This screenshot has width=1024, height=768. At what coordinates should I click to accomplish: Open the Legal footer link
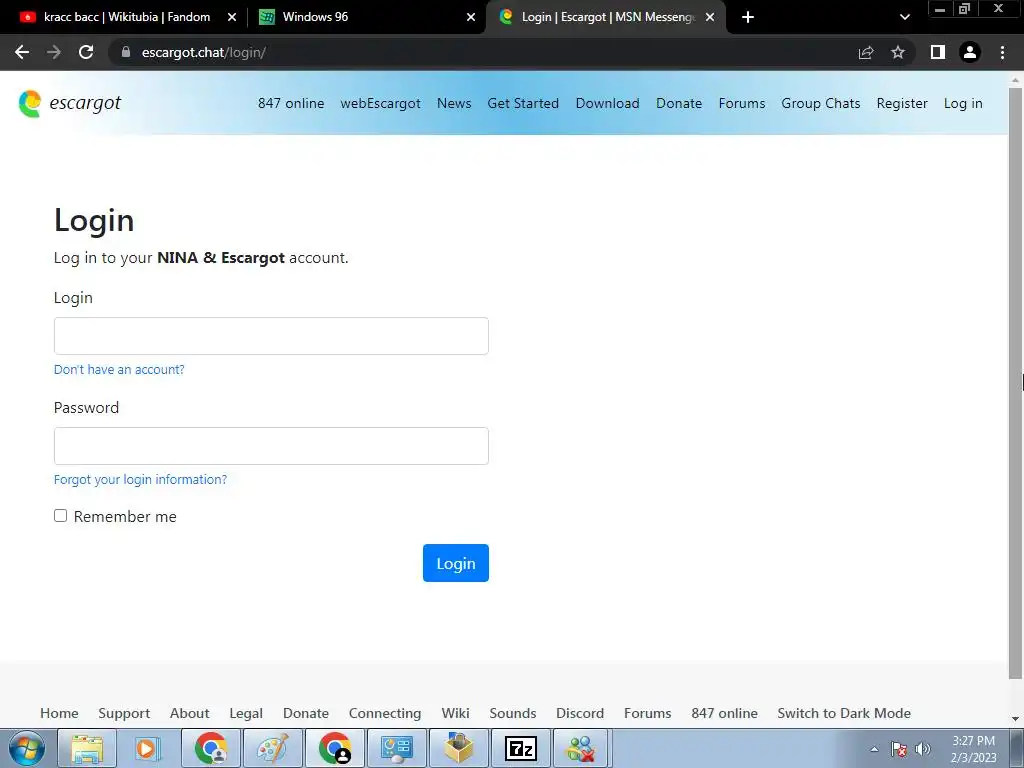coord(246,713)
